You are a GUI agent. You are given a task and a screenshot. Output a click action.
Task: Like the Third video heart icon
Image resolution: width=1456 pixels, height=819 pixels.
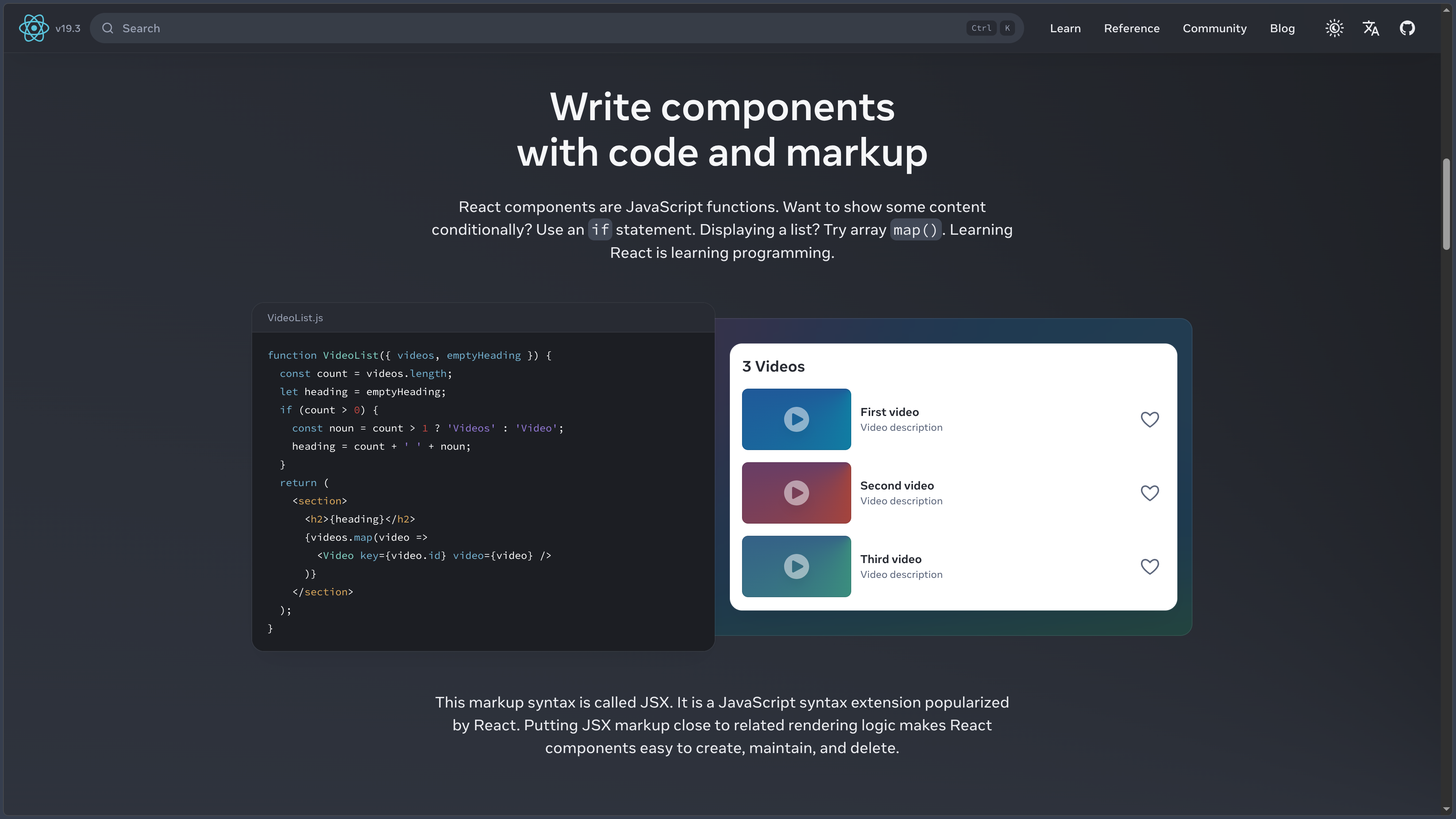click(1149, 566)
